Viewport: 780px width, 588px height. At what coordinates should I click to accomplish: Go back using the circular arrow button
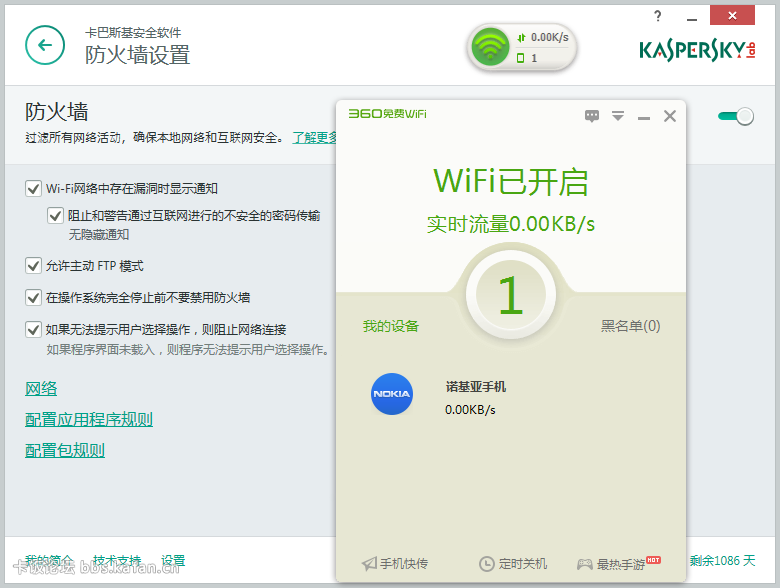(x=45, y=45)
